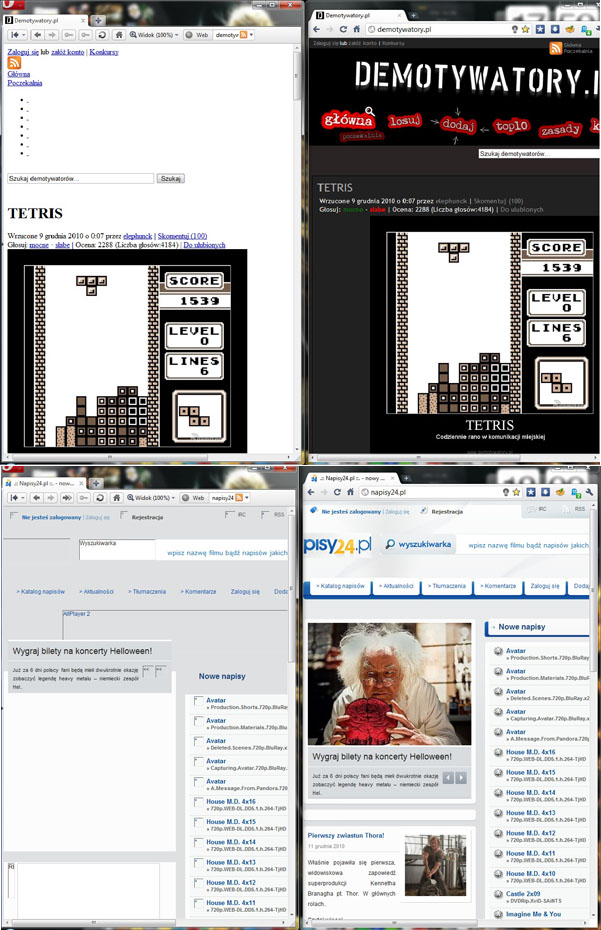Open home page in Napisy24 Opera window
The height and width of the screenshot is (930, 601).
pos(116,498)
